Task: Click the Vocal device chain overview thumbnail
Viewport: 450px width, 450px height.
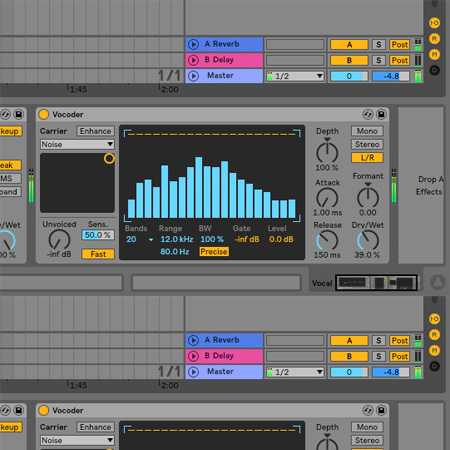Action: (376, 283)
